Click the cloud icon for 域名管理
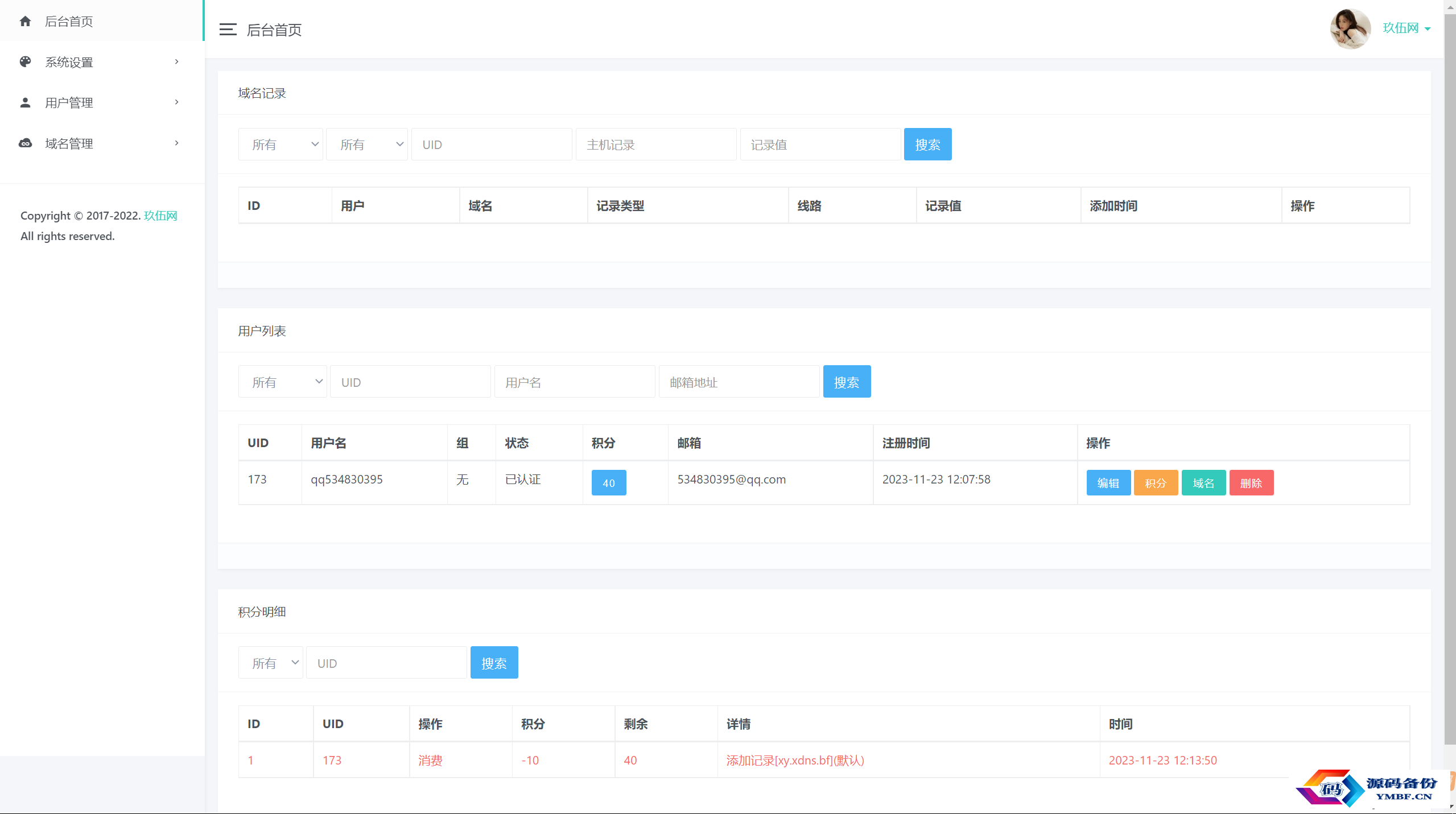The width and height of the screenshot is (1456, 814). pyautogui.click(x=25, y=143)
